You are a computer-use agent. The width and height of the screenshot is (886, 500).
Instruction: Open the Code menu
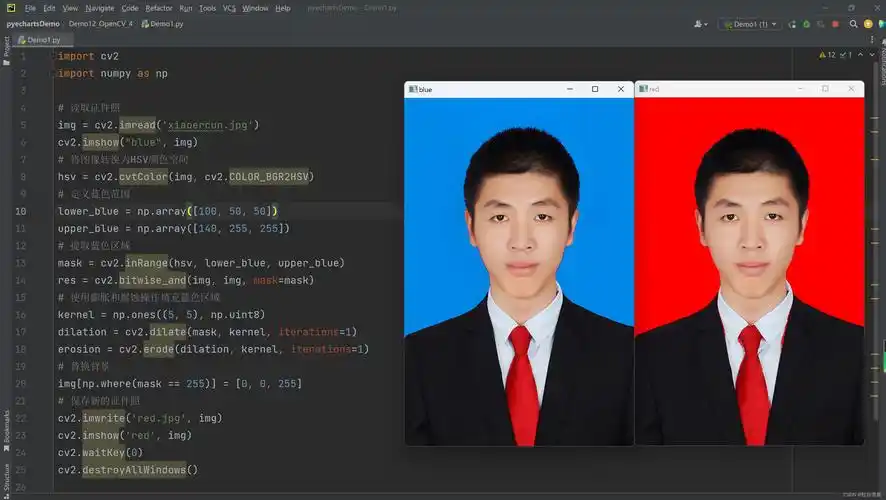click(129, 8)
